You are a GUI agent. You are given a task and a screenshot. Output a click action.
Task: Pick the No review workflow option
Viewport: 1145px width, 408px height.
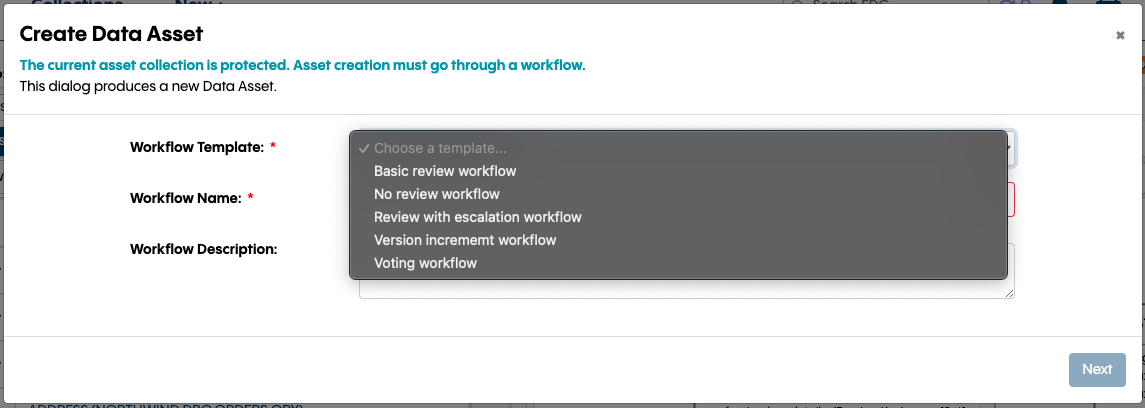(x=436, y=194)
